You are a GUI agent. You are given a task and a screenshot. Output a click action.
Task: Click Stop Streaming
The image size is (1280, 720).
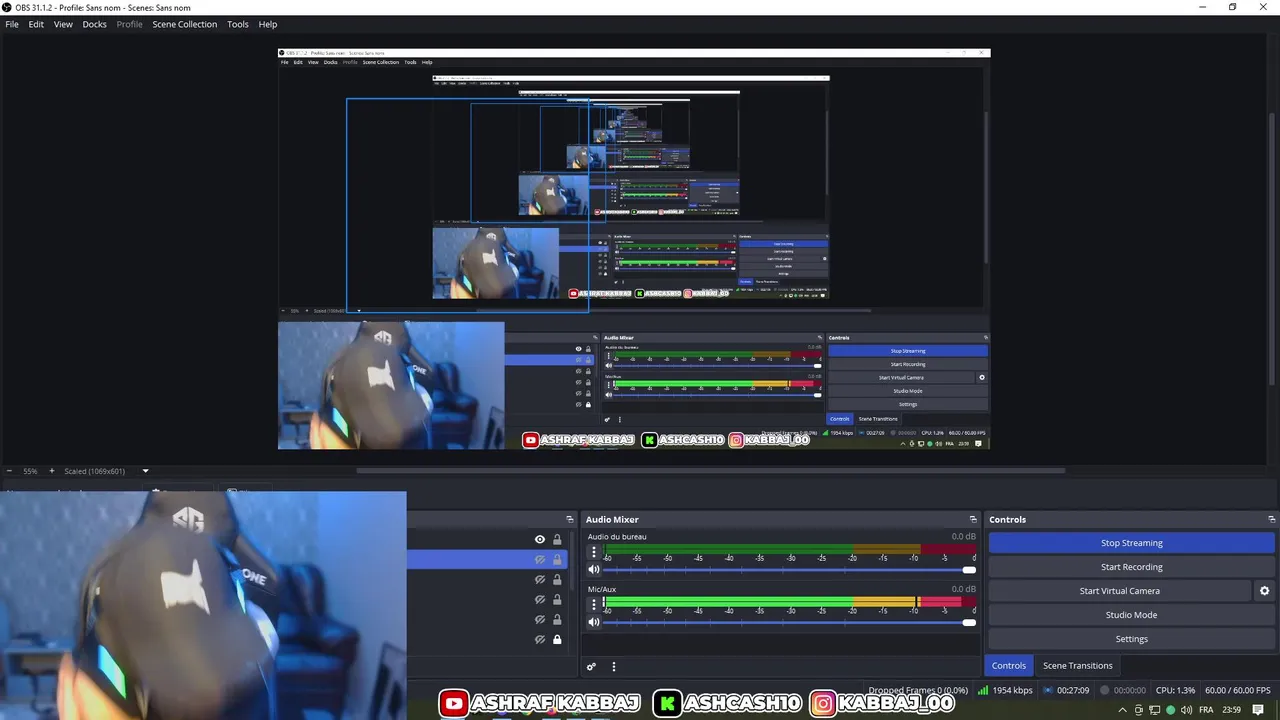1131,543
